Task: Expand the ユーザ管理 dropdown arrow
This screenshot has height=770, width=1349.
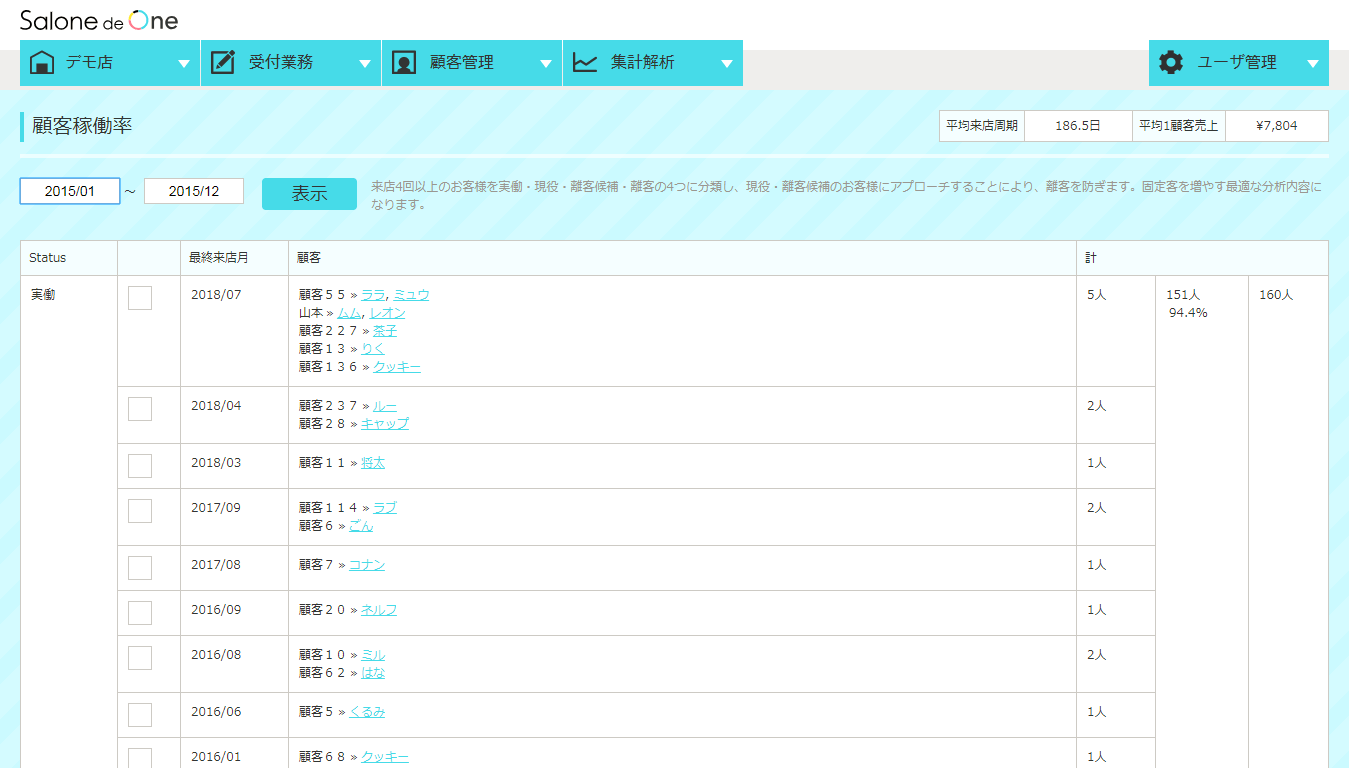Action: (x=1313, y=63)
